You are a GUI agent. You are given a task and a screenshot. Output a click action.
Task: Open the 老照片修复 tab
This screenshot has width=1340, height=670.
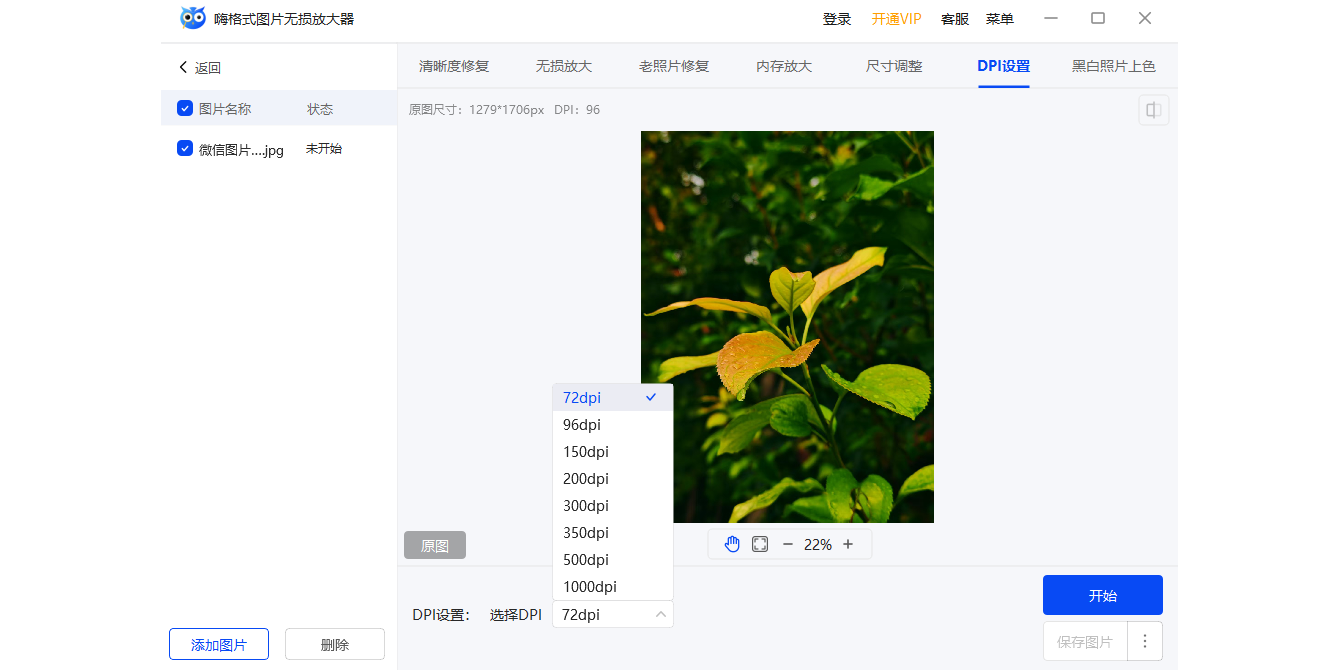674,66
